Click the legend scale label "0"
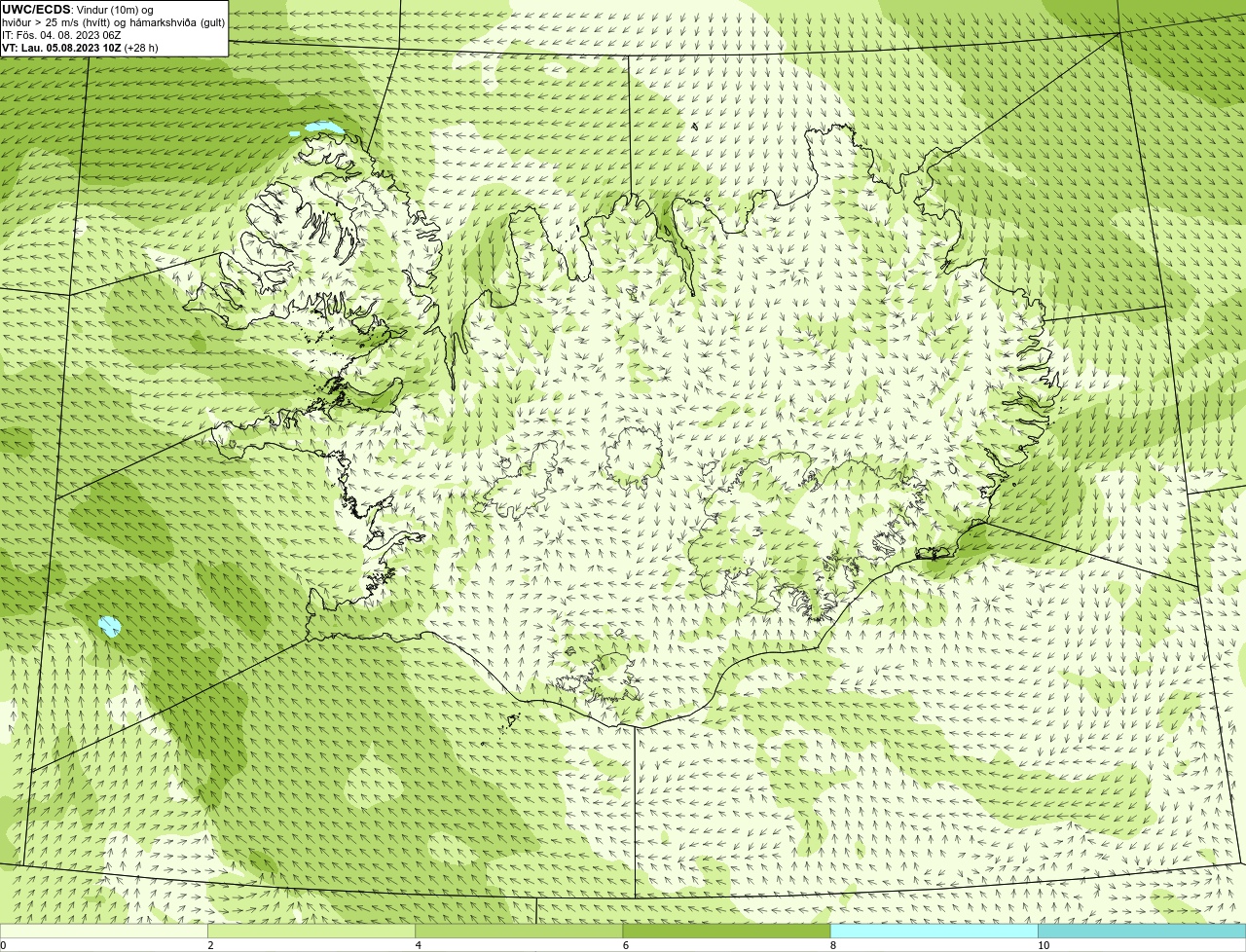 click(x=3, y=945)
